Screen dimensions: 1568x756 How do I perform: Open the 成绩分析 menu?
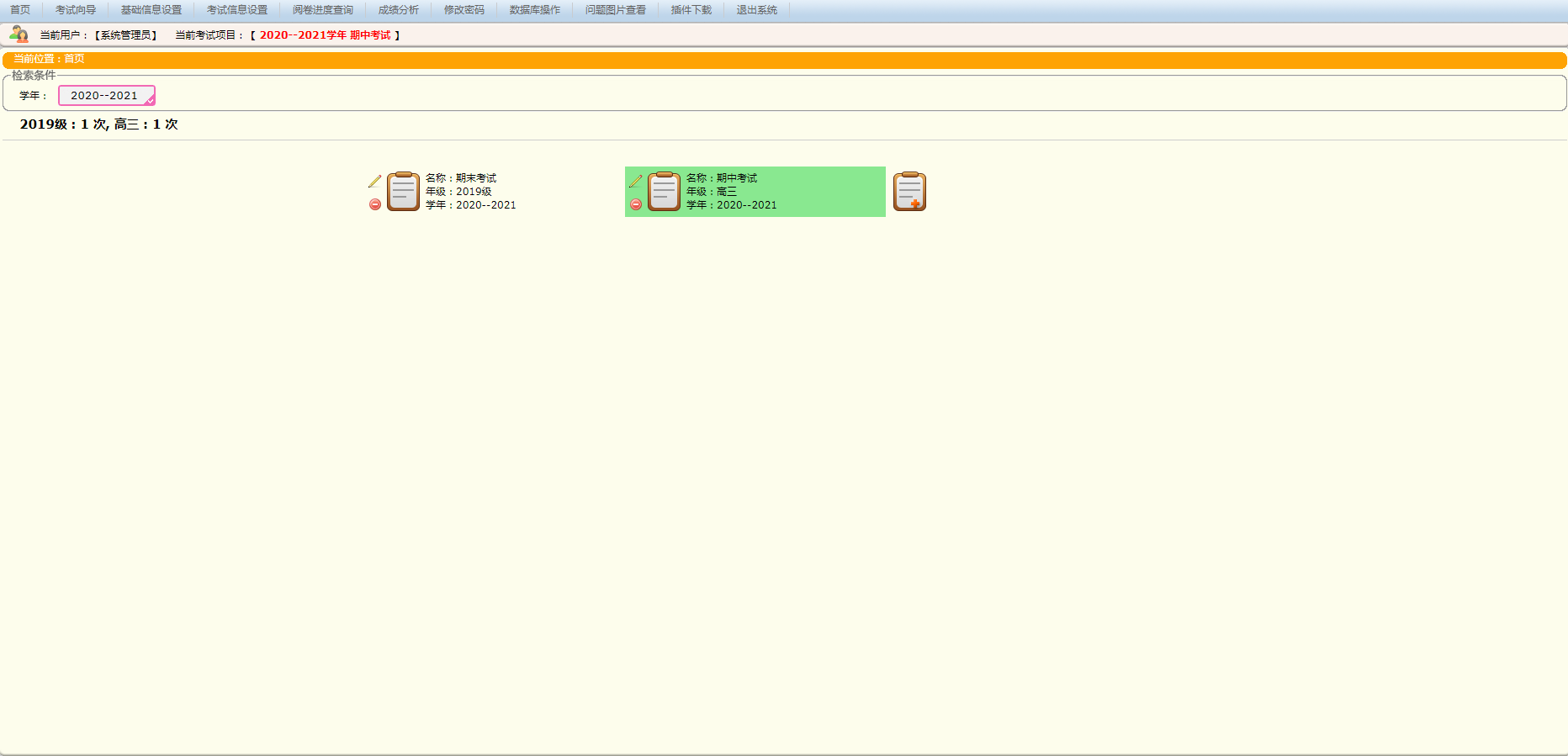click(x=399, y=10)
